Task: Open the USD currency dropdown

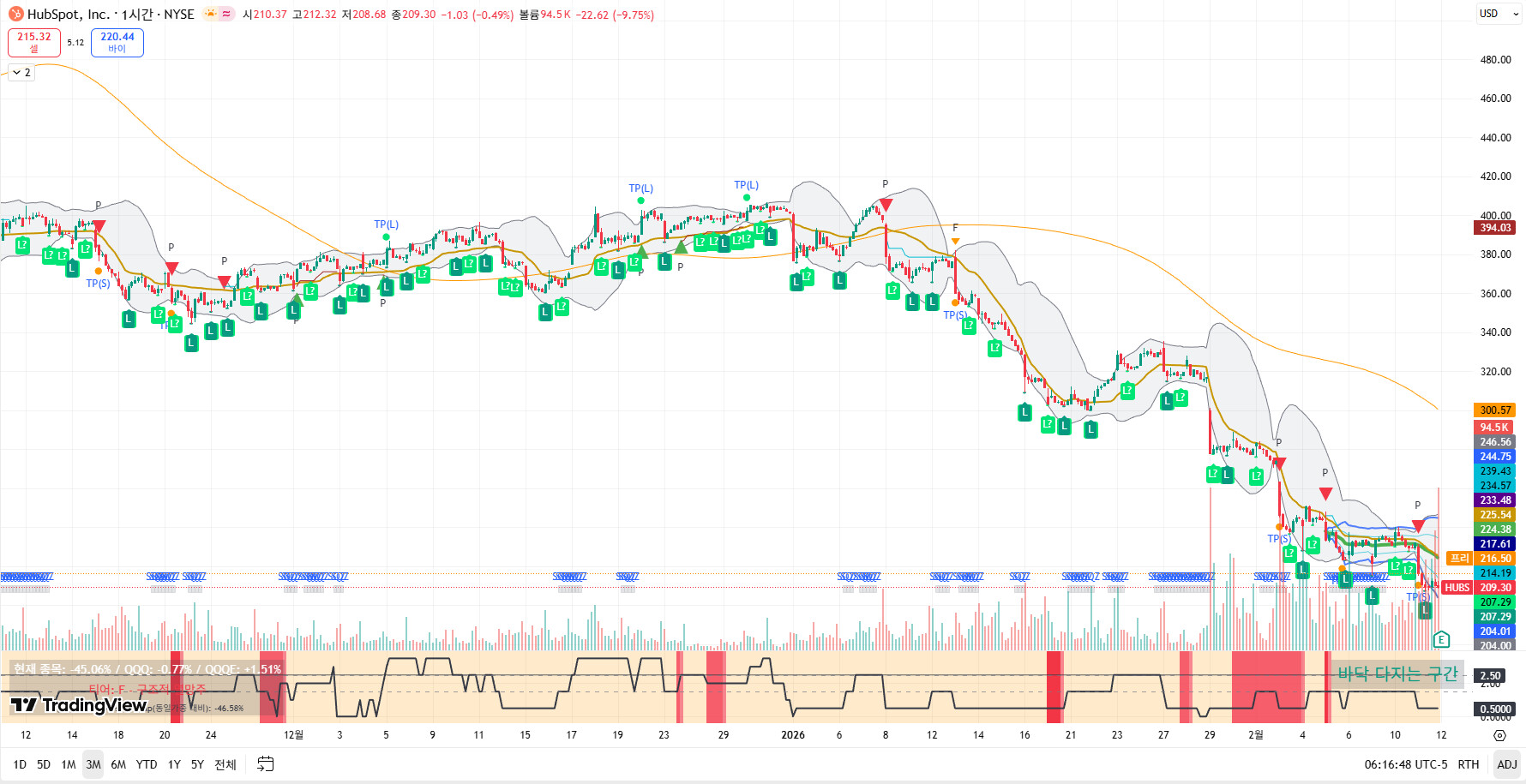Action: (x=1499, y=14)
